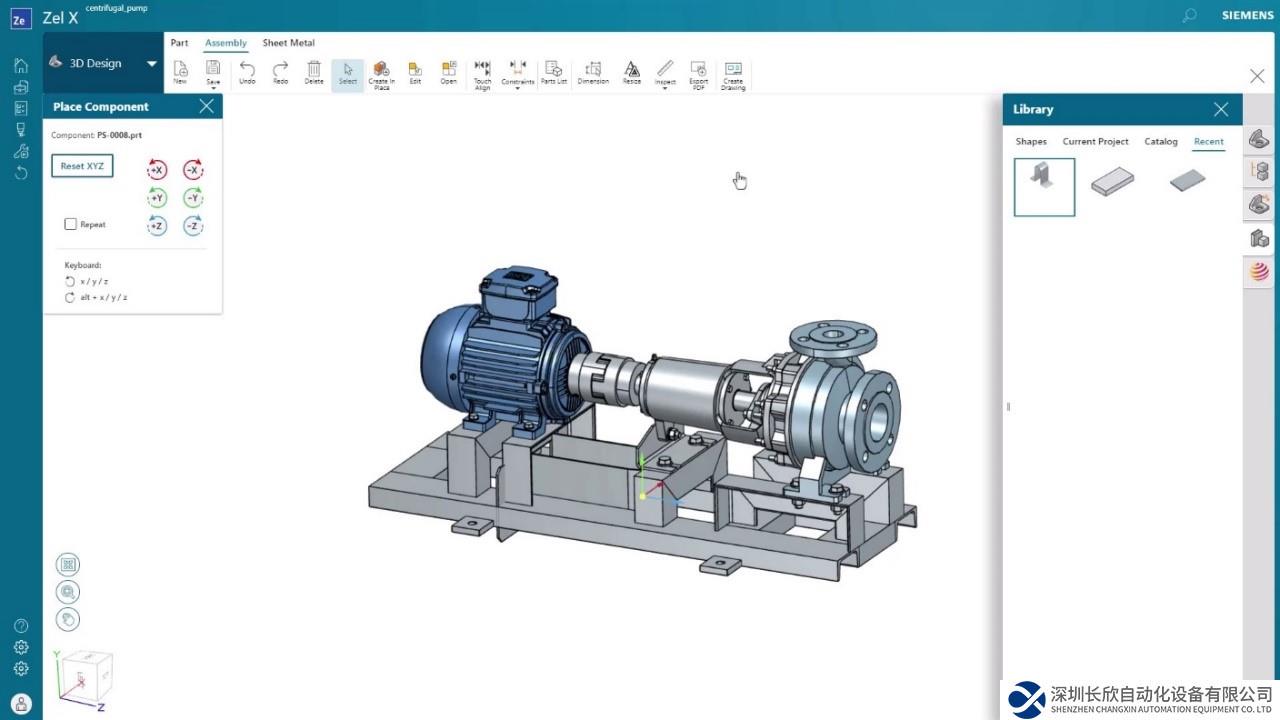The image size is (1280, 720).
Task: Switch to the Sheet Metal tab
Action: click(x=288, y=43)
